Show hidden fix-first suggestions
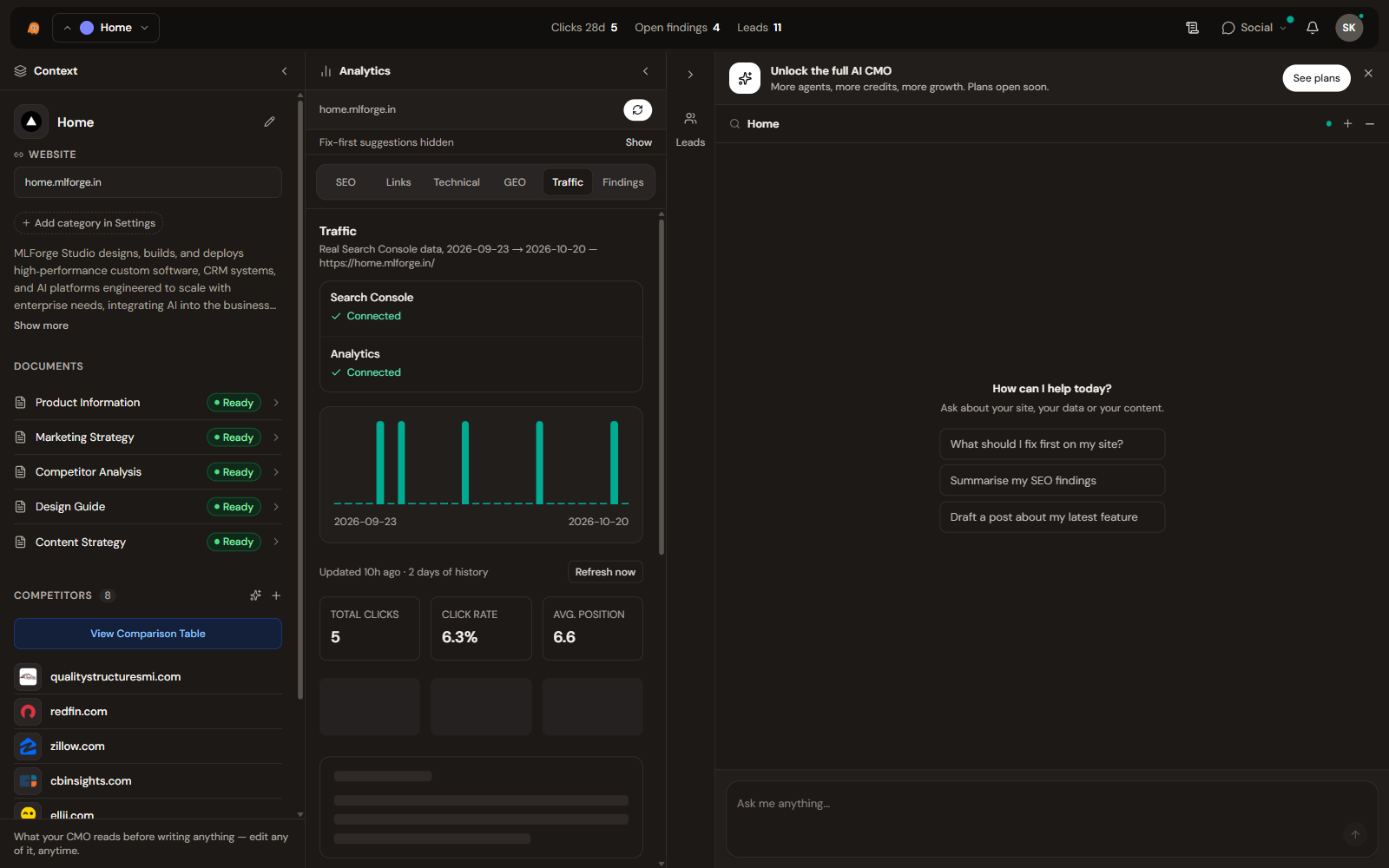 point(638,142)
